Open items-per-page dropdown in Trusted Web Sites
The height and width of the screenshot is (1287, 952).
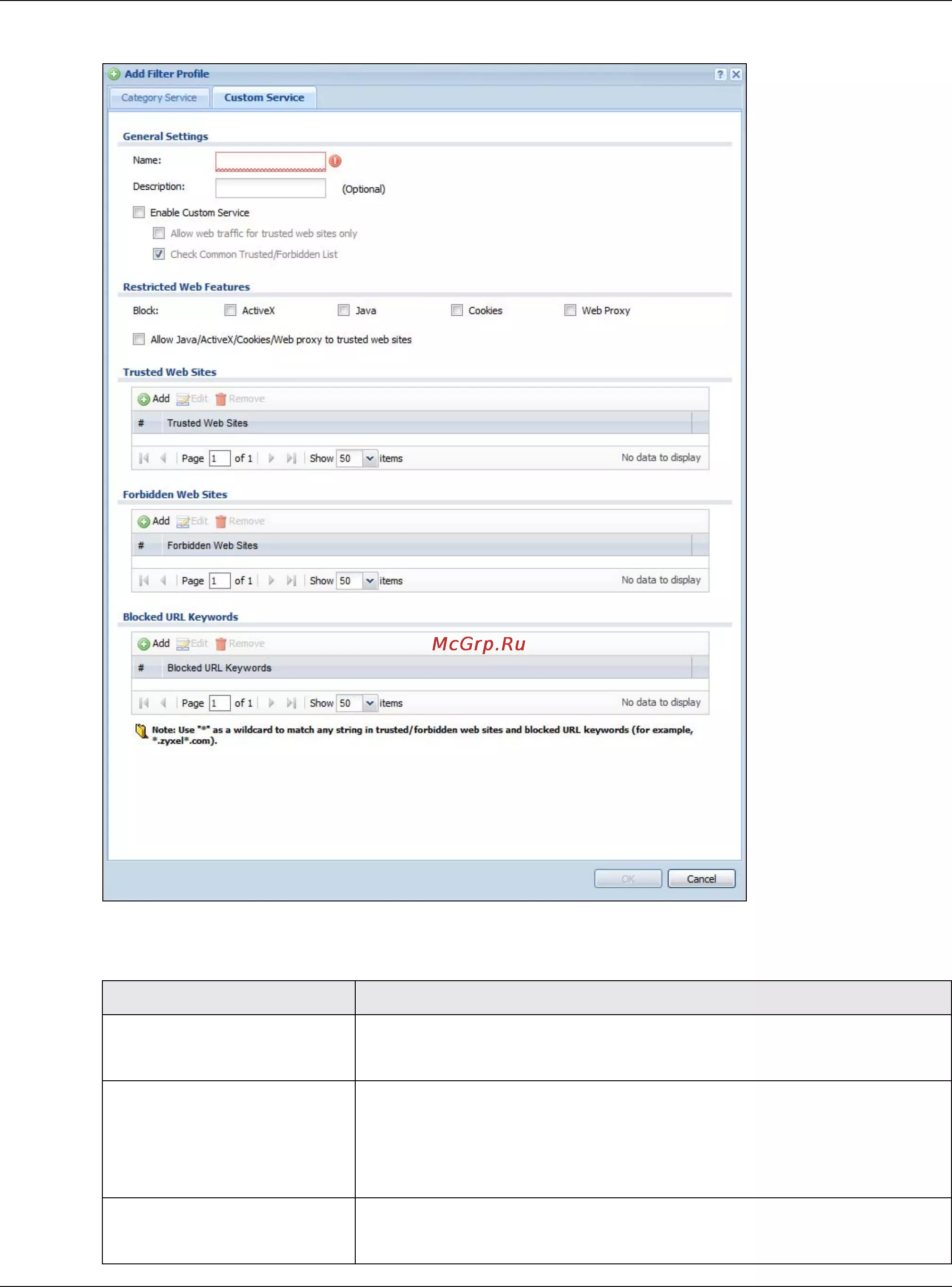pos(370,458)
